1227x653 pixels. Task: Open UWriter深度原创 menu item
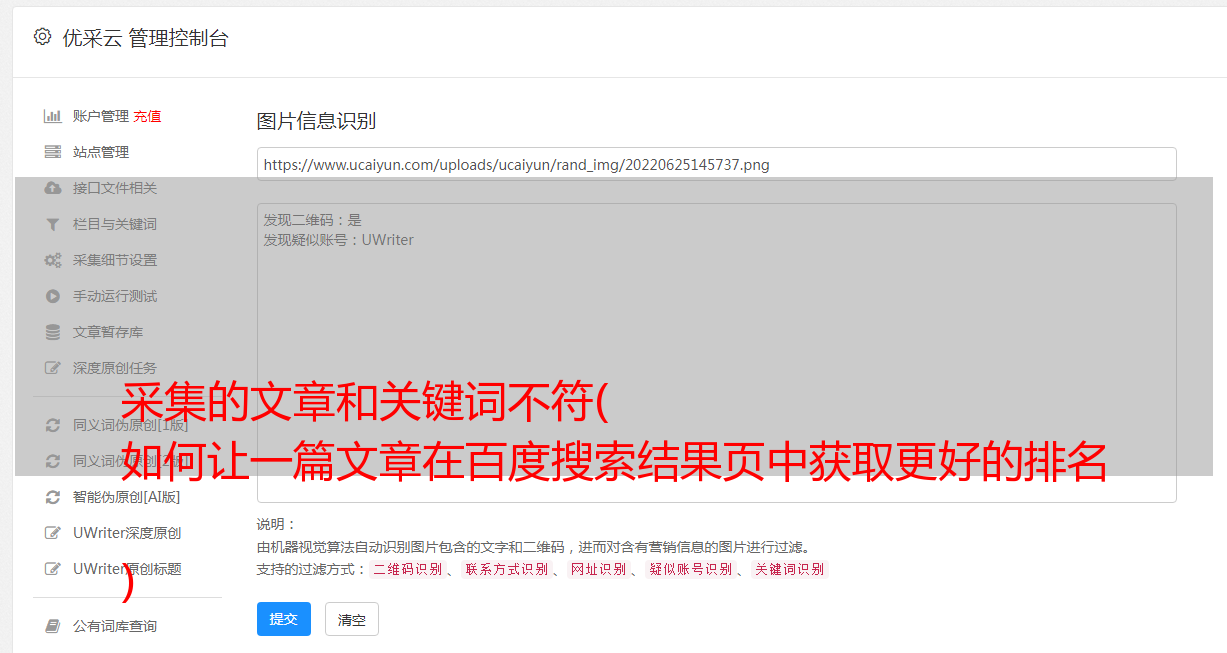(127, 533)
